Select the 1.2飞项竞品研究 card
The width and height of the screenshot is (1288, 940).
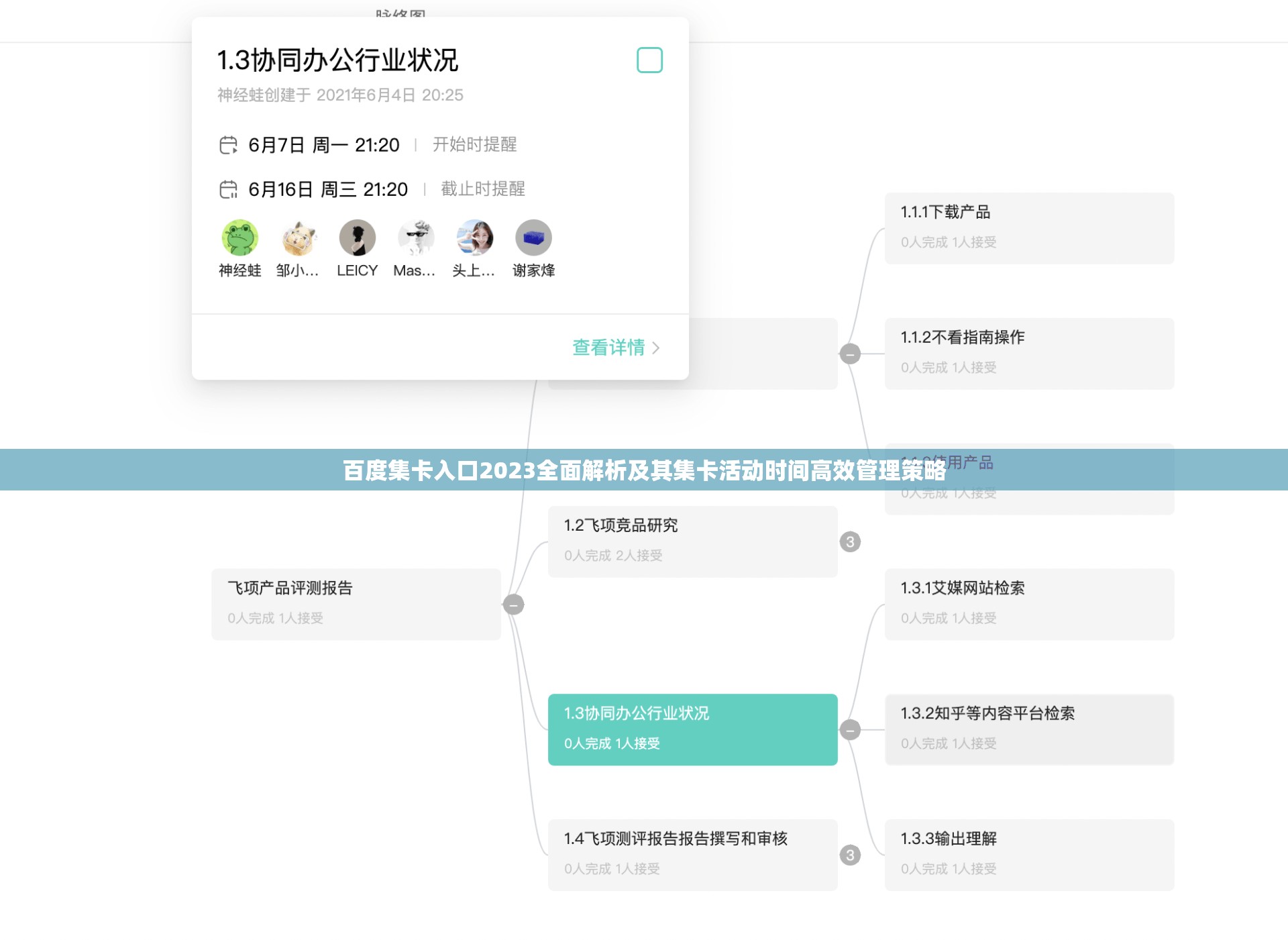pyautogui.click(x=693, y=541)
